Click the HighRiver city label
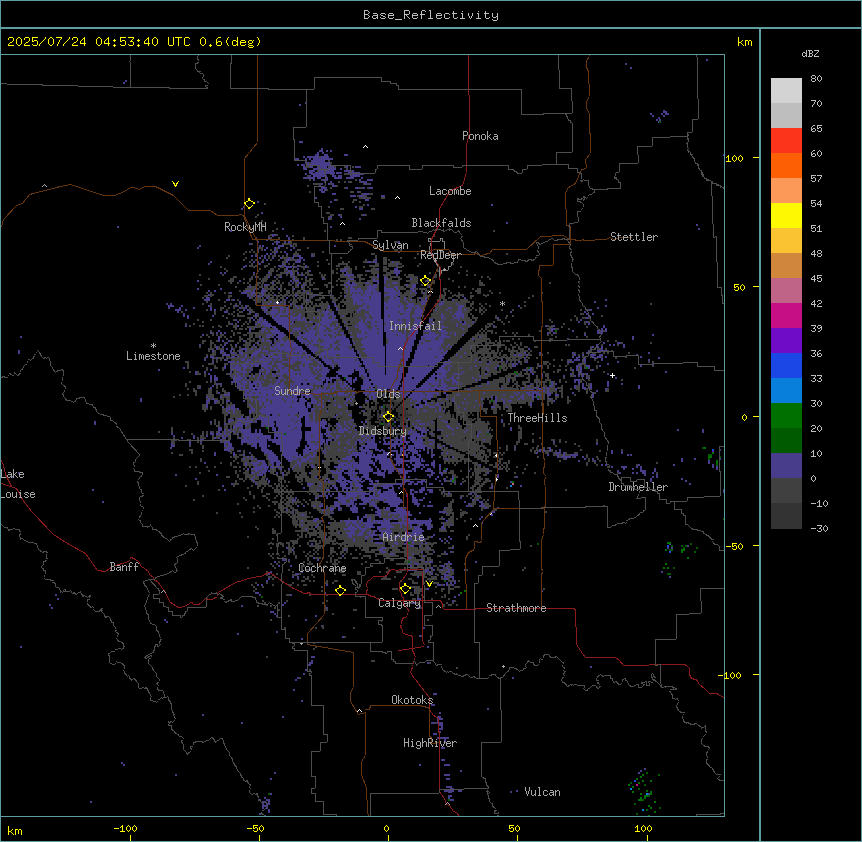 [x=430, y=743]
